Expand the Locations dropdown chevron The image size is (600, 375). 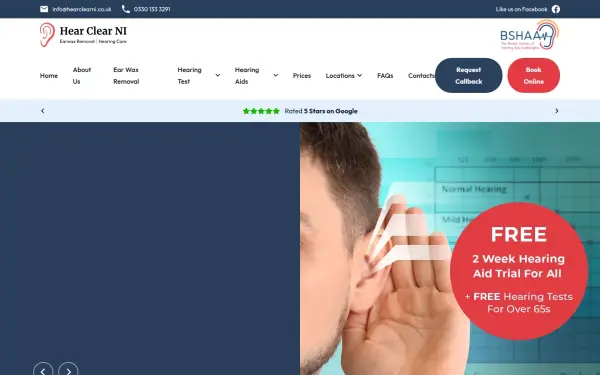pyautogui.click(x=360, y=75)
